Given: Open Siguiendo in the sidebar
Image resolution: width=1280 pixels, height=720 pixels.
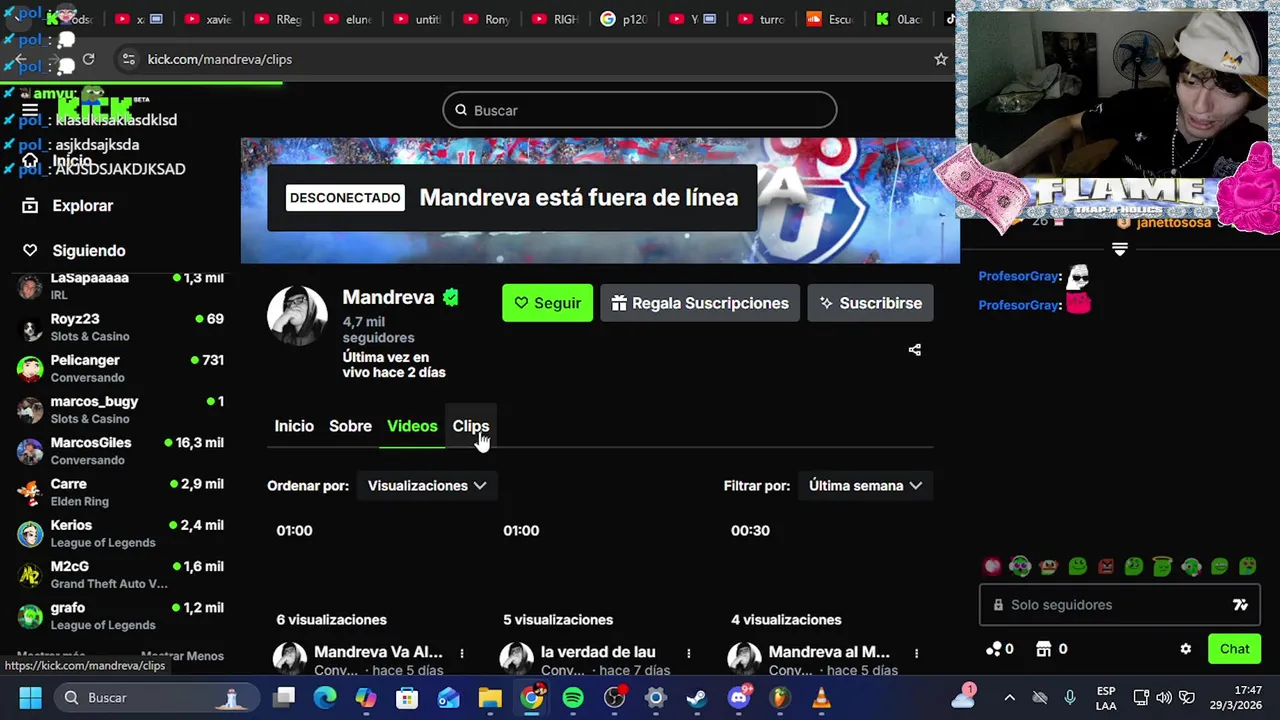Looking at the screenshot, I should pos(88,251).
